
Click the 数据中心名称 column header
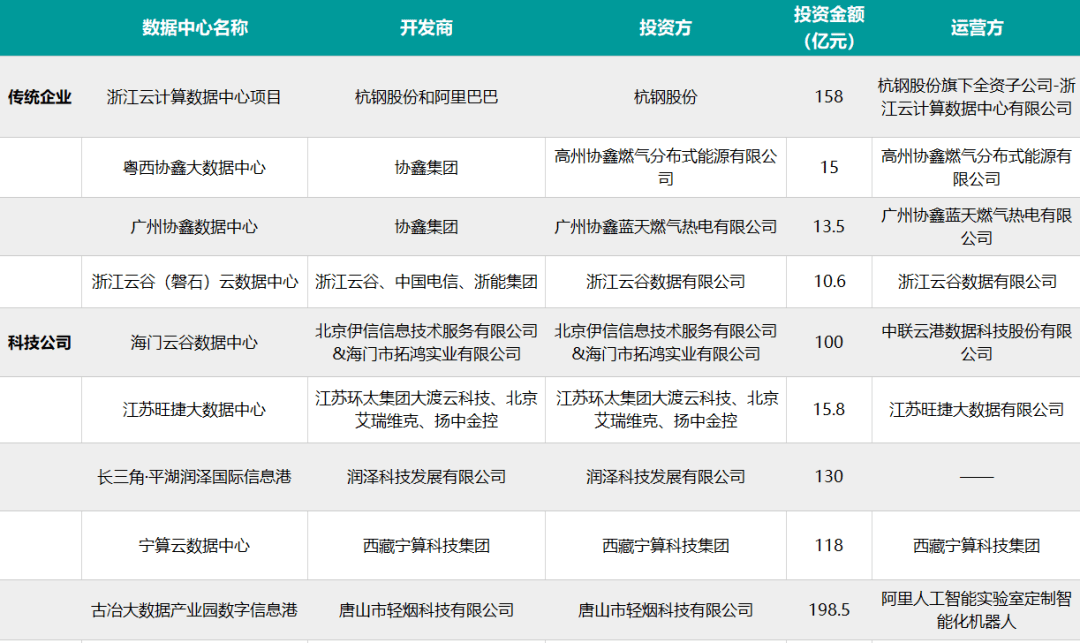point(194,28)
